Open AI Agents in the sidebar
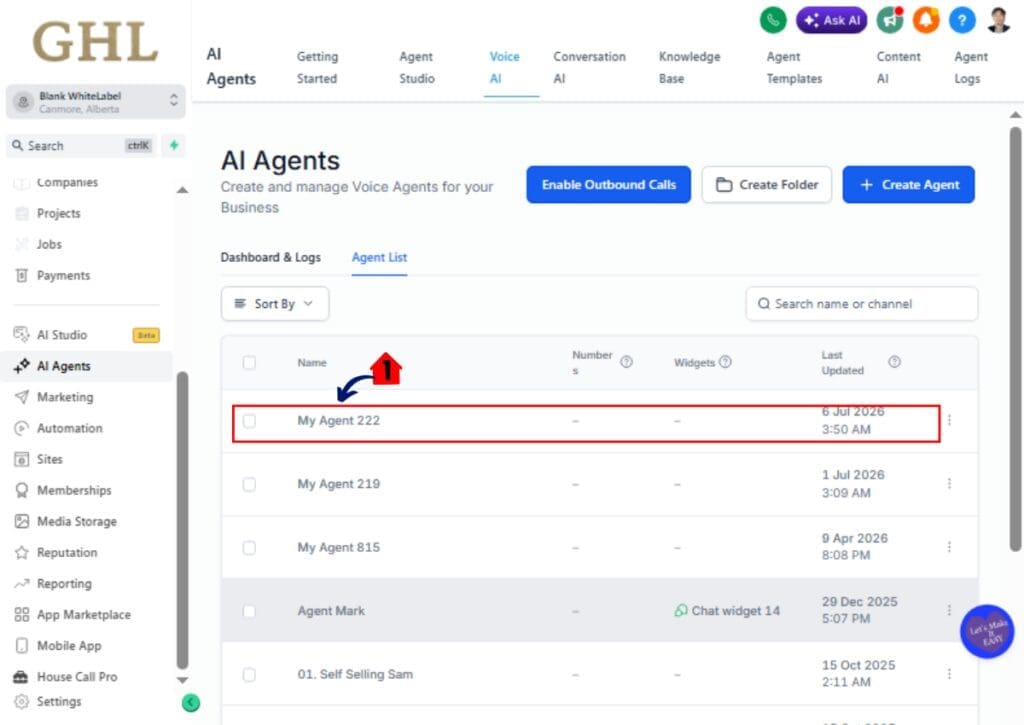The height and width of the screenshot is (725, 1024). point(86,366)
